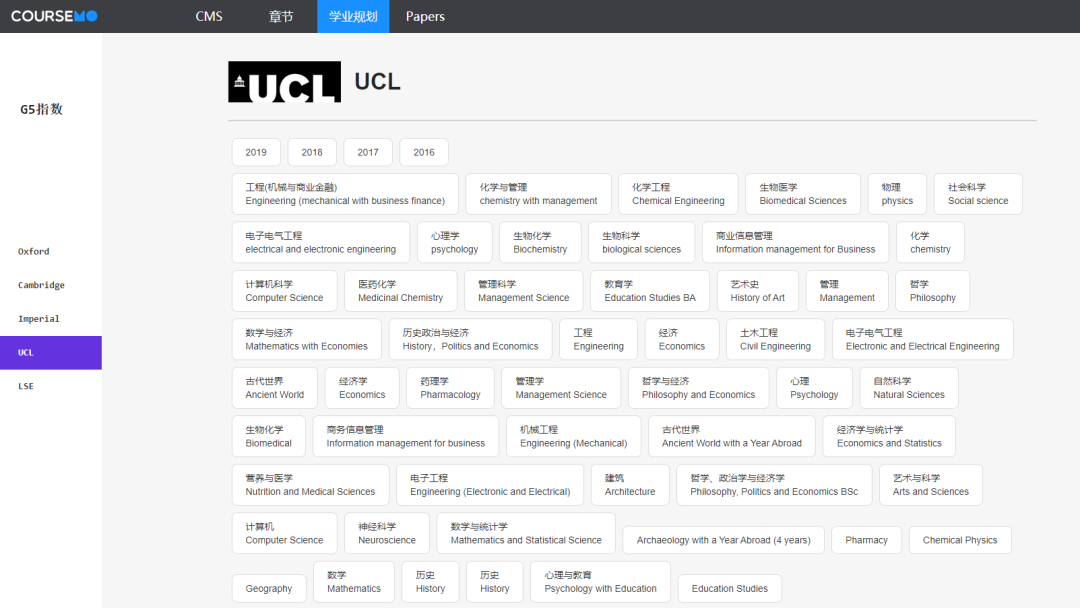
Task: Open Economics (经济) tile
Action: click(x=682, y=339)
